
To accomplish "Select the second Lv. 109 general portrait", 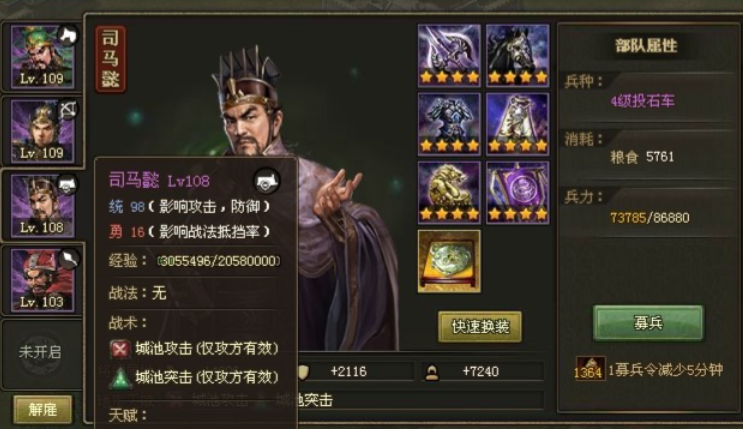I will click(43, 131).
